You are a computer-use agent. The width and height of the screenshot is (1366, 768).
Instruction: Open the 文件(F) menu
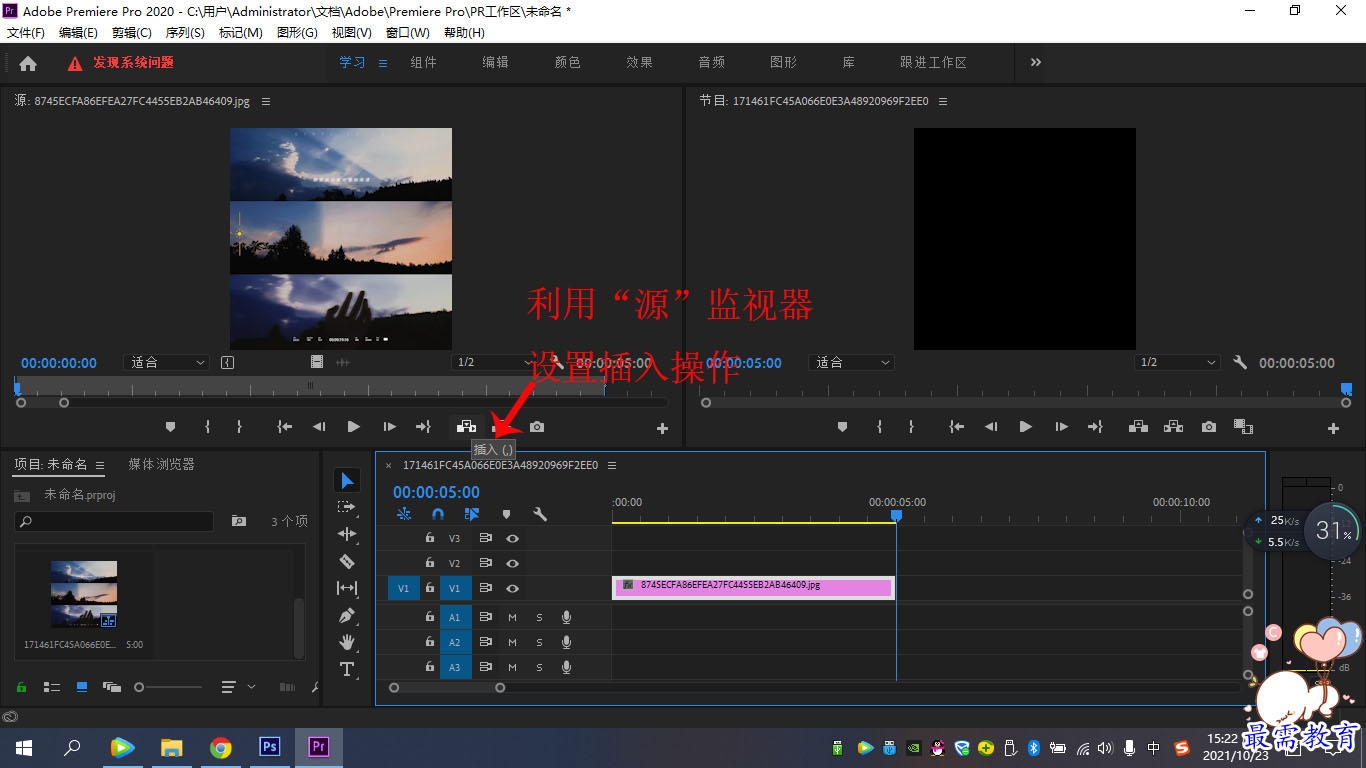26,33
